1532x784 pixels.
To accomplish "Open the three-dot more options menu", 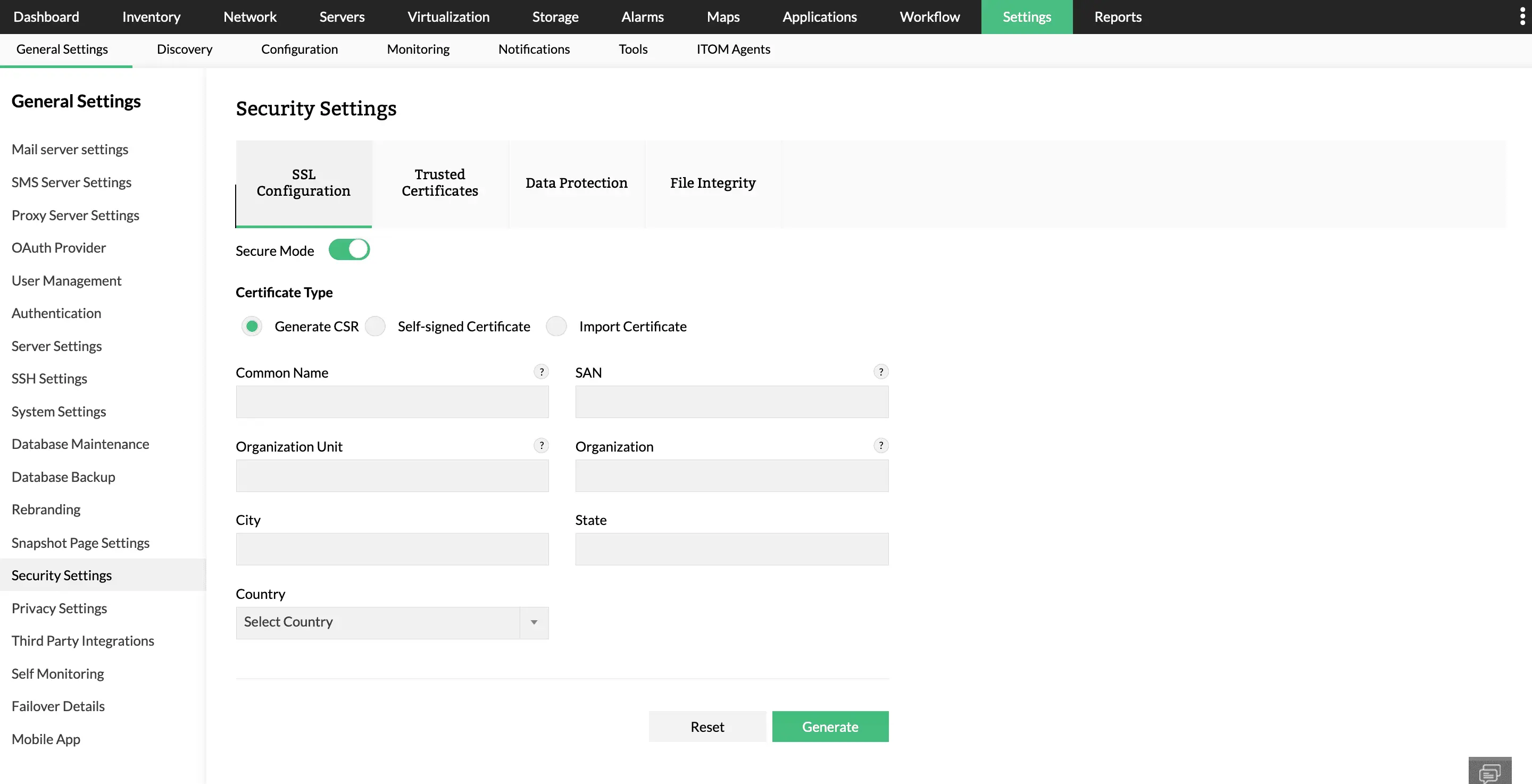I will tap(1522, 16).
